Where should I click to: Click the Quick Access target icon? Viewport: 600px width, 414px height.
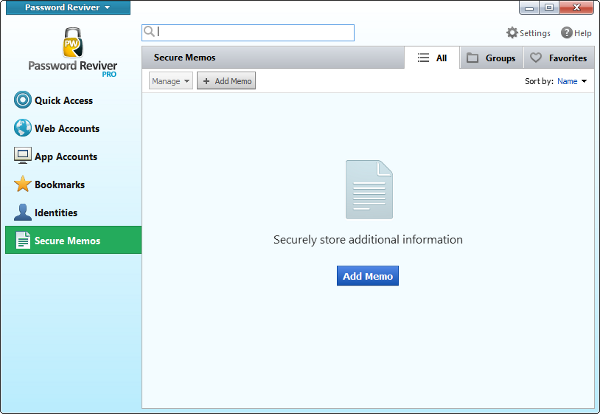coord(23,100)
